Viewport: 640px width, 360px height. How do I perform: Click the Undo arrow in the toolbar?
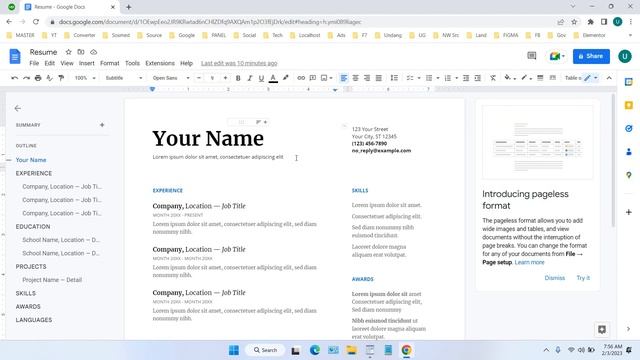click(15, 78)
